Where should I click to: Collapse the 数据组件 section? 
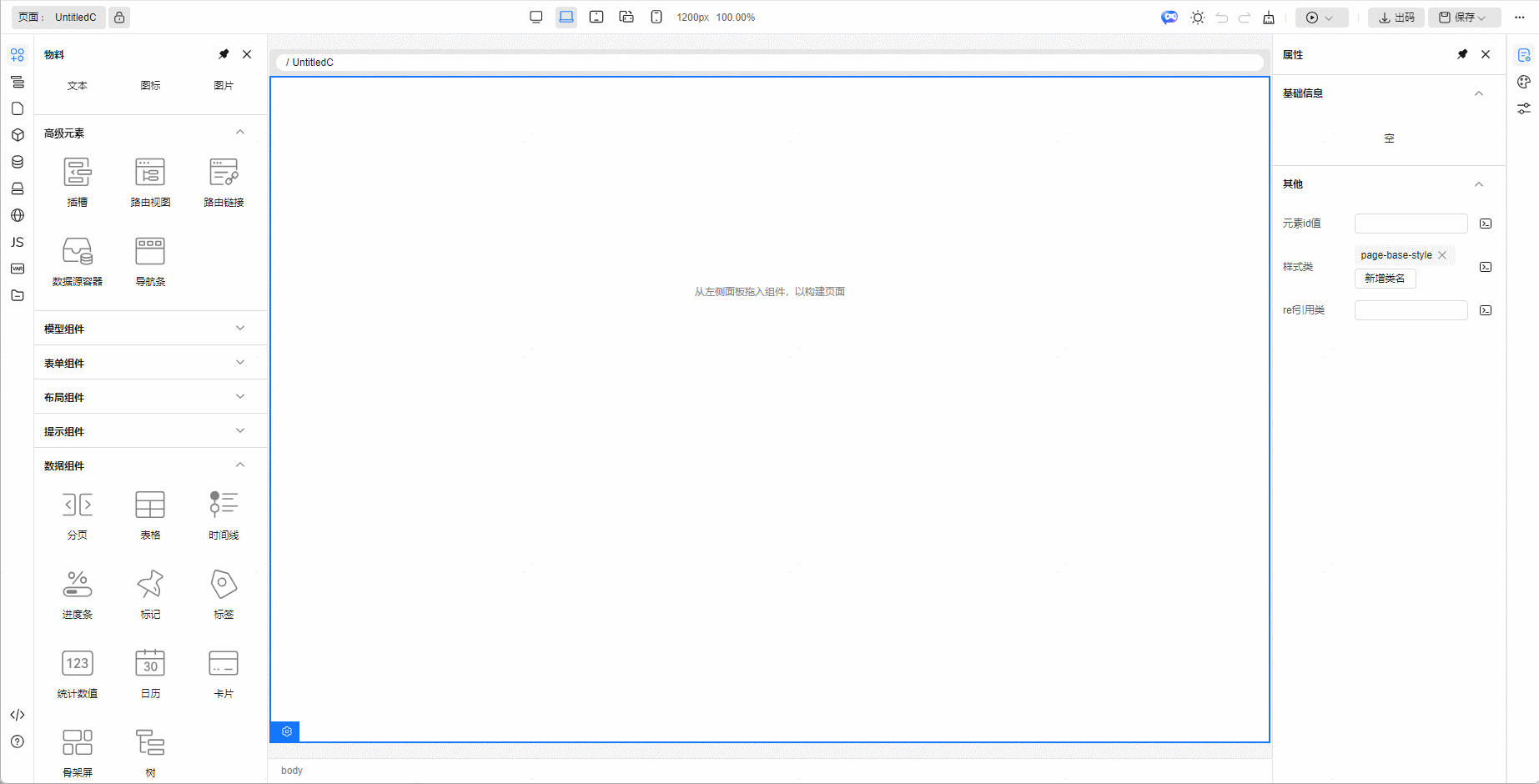click(x=240, y=465)
